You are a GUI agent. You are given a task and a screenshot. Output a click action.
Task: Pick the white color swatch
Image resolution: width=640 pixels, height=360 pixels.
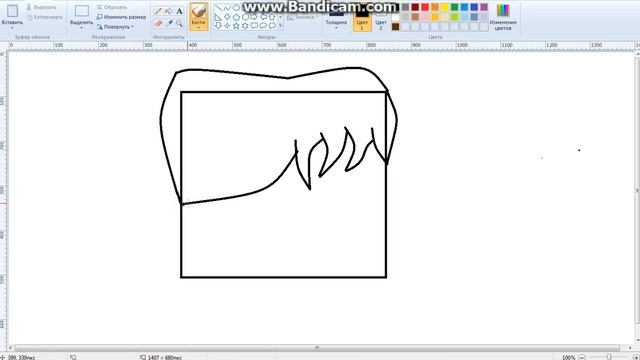pos(396,17)
